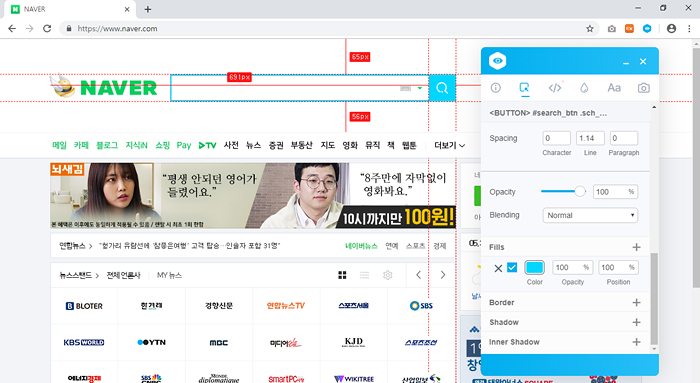Click the orange extension icon in Chrome's toolbar
Screen dimensions: 700x383
pyautogui.click(x=629, y=29)
